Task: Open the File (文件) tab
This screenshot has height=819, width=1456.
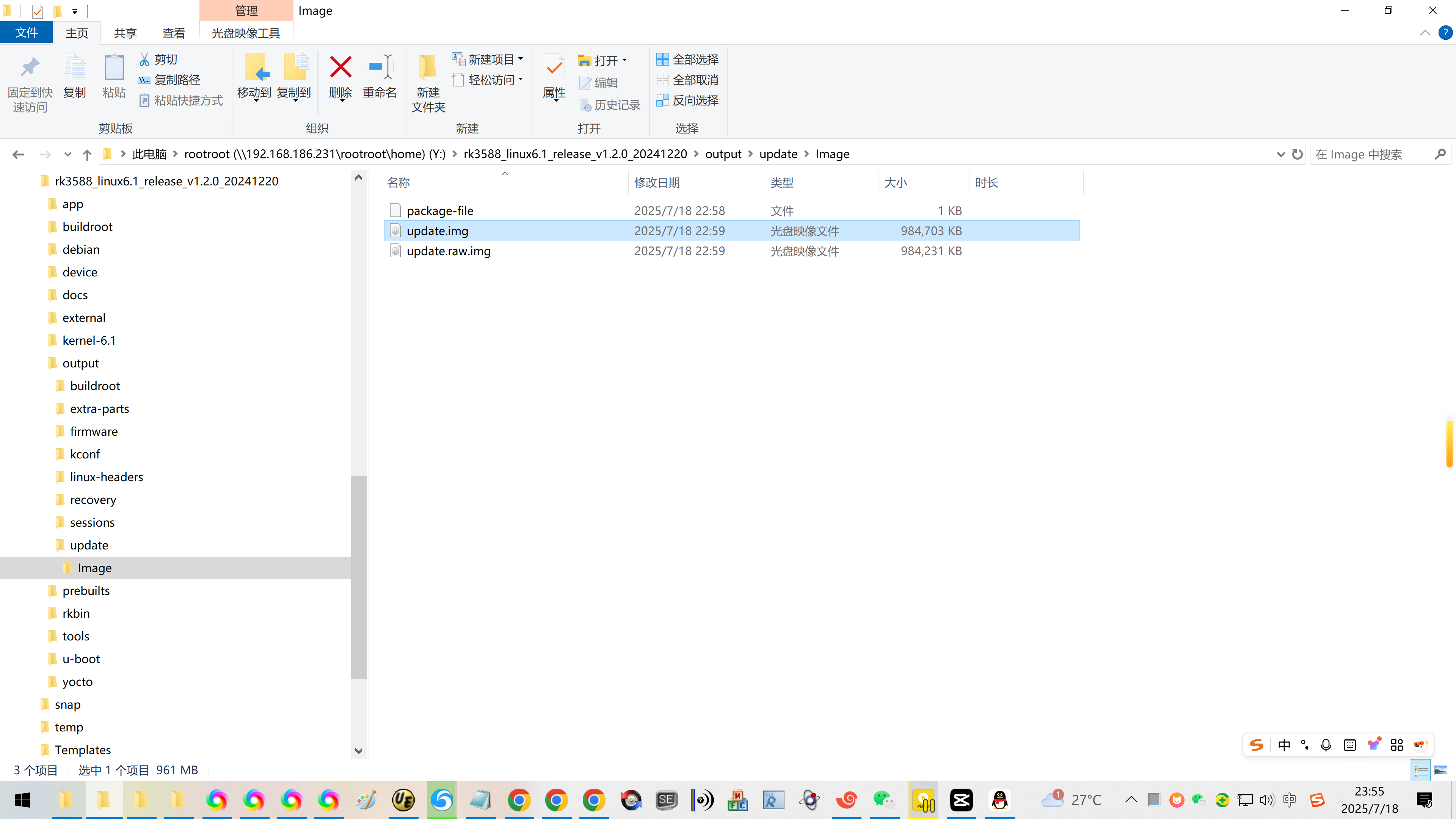Action: click(27, 33)
